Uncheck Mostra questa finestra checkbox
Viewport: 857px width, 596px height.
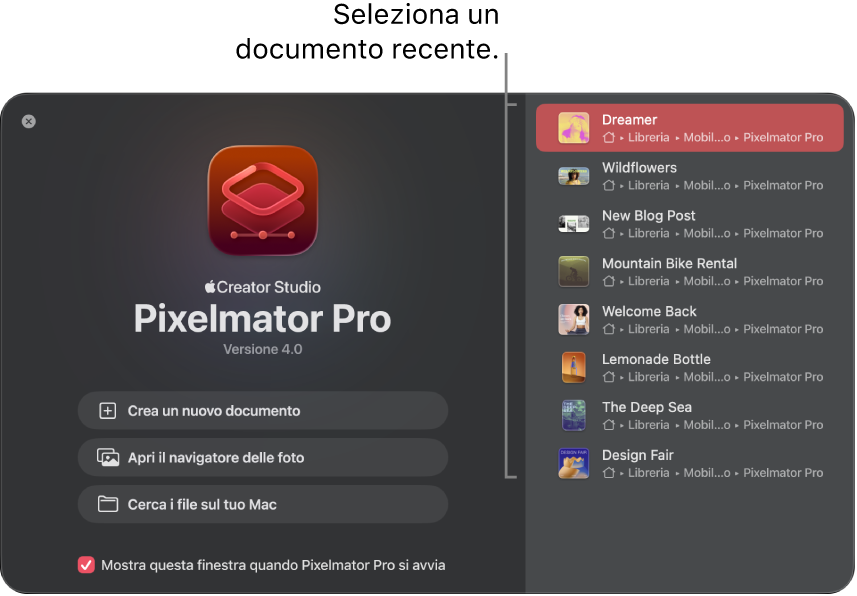(86, 565)
